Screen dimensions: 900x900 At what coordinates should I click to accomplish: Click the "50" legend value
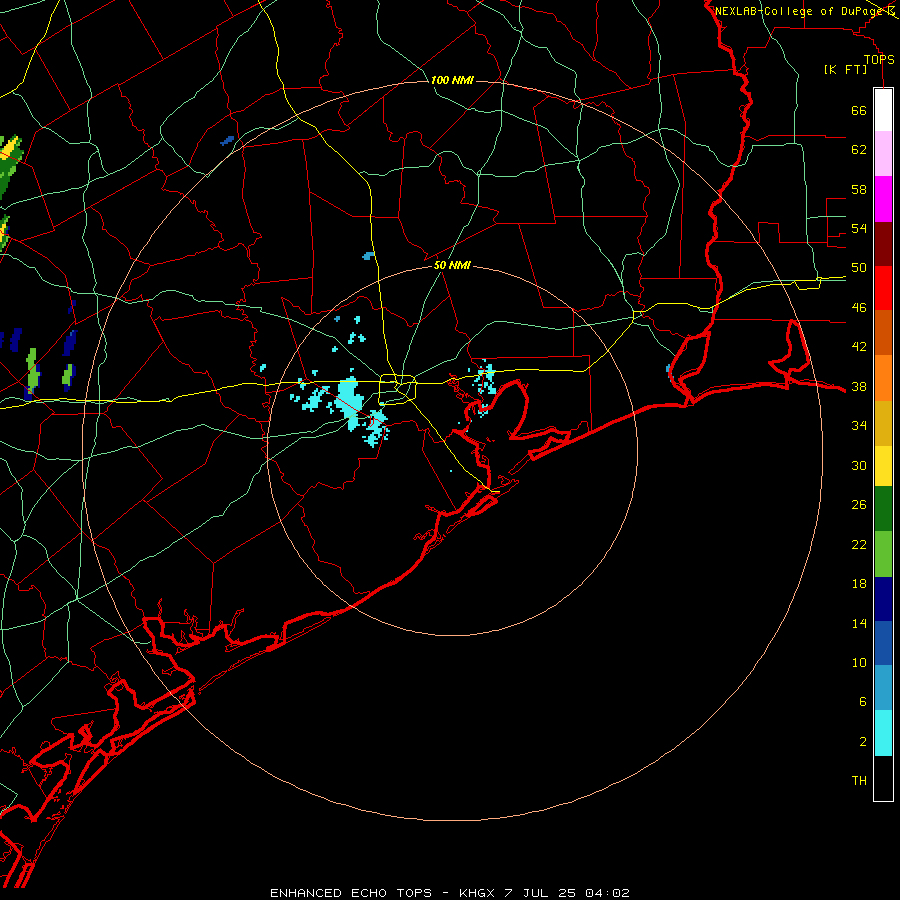(x=859, y=268)
